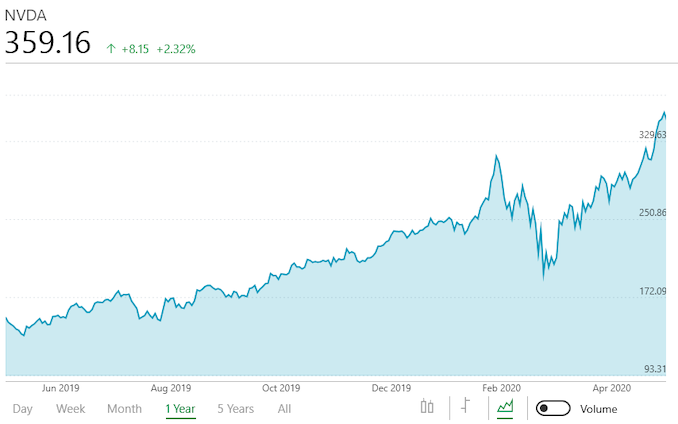Click the green up arrow beside price change
Viewport: 678px width, 424px height.
(111, 47)
